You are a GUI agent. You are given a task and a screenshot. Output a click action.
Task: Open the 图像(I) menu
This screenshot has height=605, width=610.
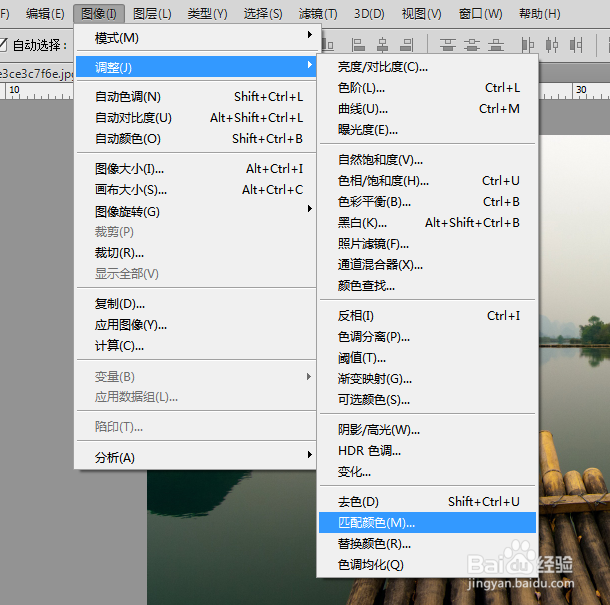point(99,14)
